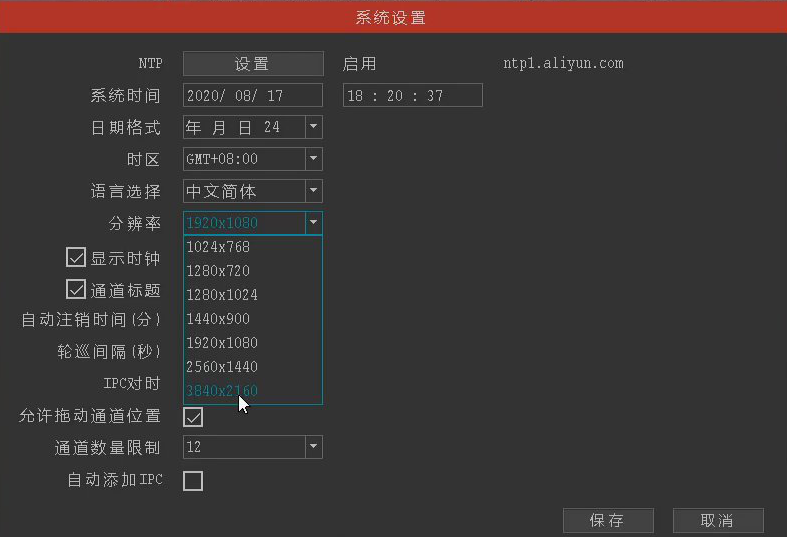This screenshot has width=787, height=537.
Task: Select 2560x1440 resolution option
Action: click(x=222, y=367)
